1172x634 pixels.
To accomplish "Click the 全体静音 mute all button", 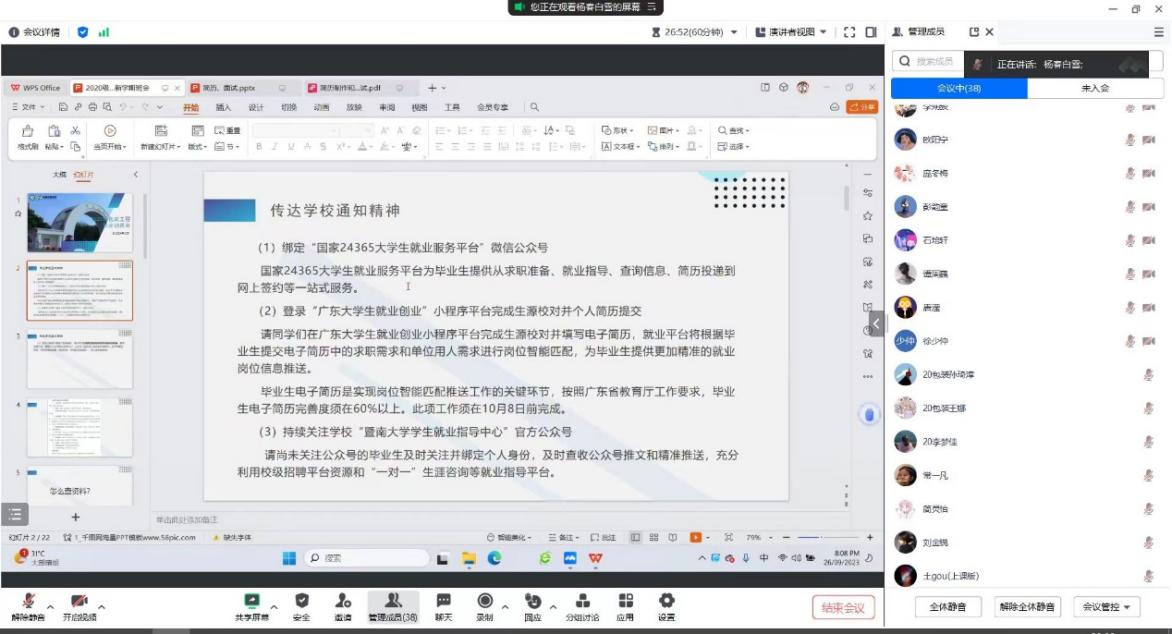I will pos(947,607).
